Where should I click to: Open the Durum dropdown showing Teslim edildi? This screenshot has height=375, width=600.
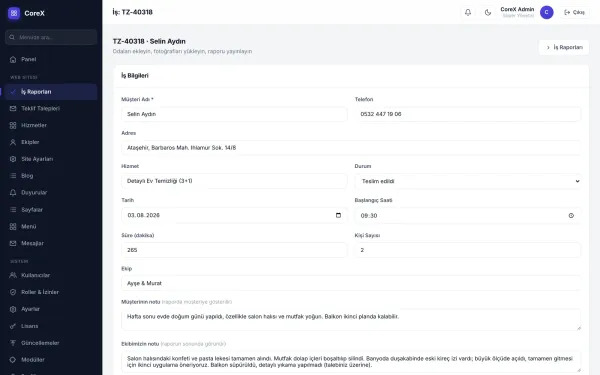click(468, 181)
